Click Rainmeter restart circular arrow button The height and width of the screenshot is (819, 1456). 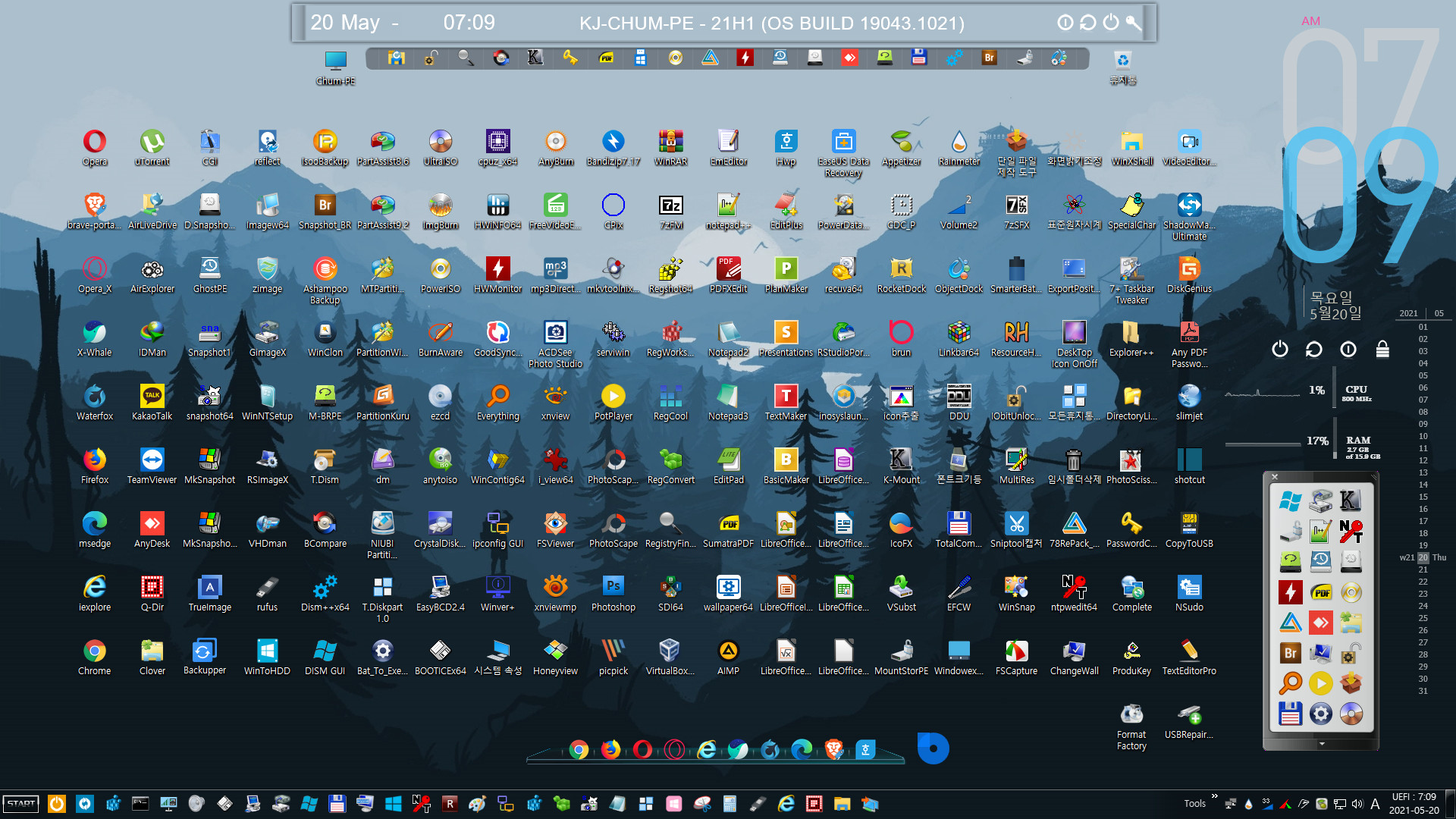(x=1314, y=349)
